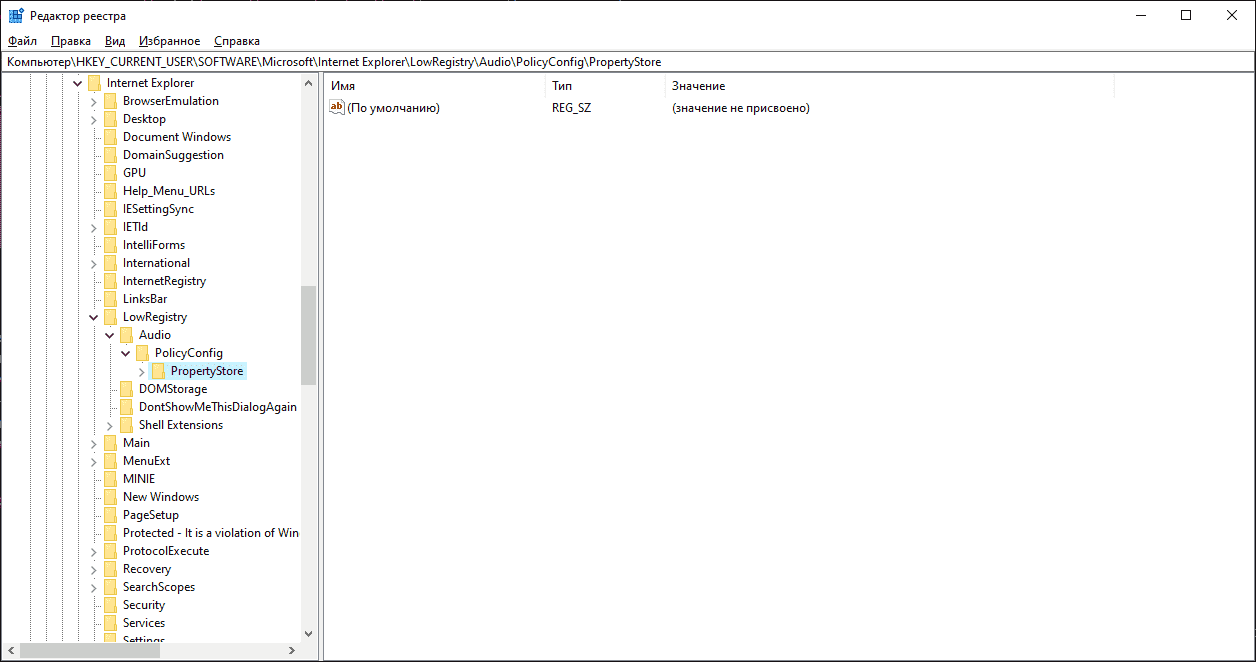1256x662 pixels.
Task: Click the PageSetup folder icon
Action: (x=110, y=515)
